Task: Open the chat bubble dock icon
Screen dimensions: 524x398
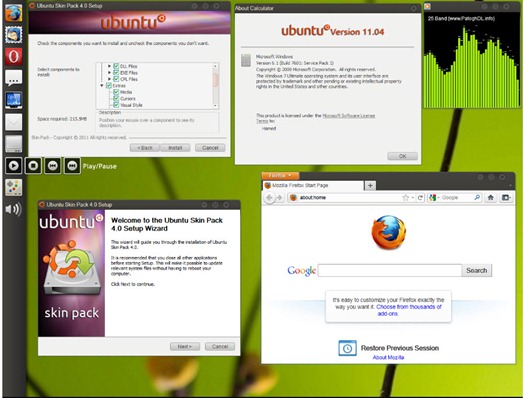Action: click(x=14, y=78)
